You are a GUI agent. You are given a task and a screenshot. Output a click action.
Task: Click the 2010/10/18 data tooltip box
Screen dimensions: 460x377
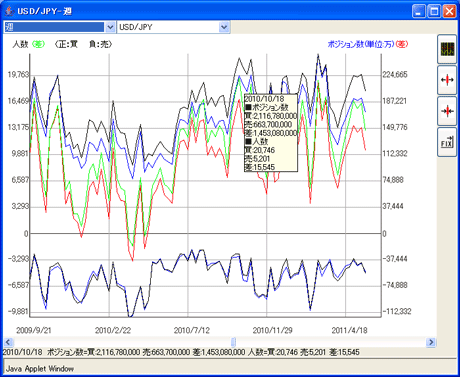(x=271, y=133)
